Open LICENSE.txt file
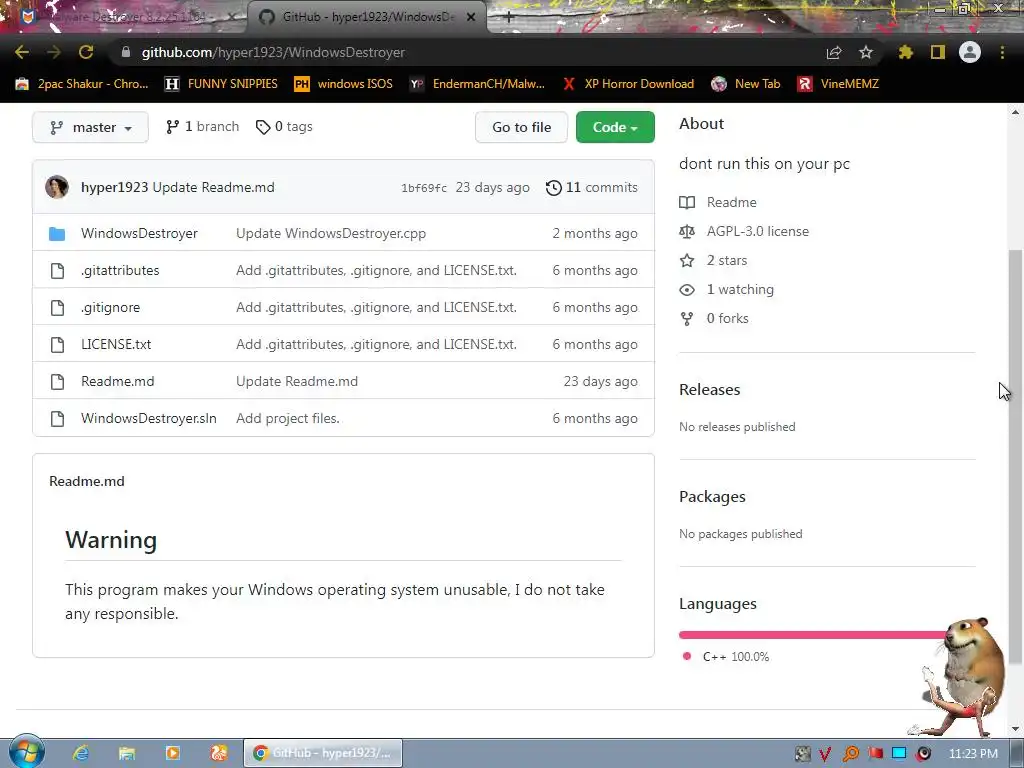1024x768 pixels. (x=116, y=344)
